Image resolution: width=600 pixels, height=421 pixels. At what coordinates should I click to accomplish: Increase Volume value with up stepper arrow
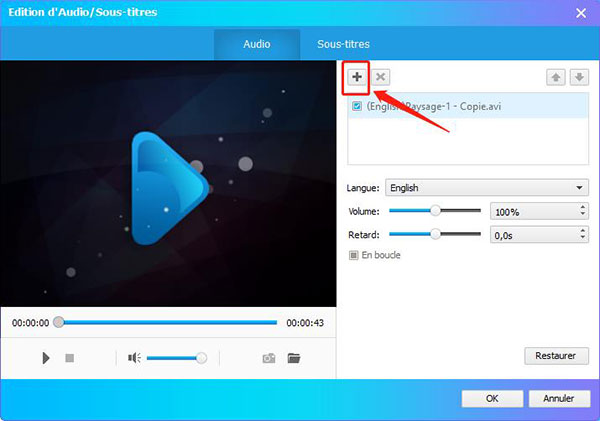(583, 207)
